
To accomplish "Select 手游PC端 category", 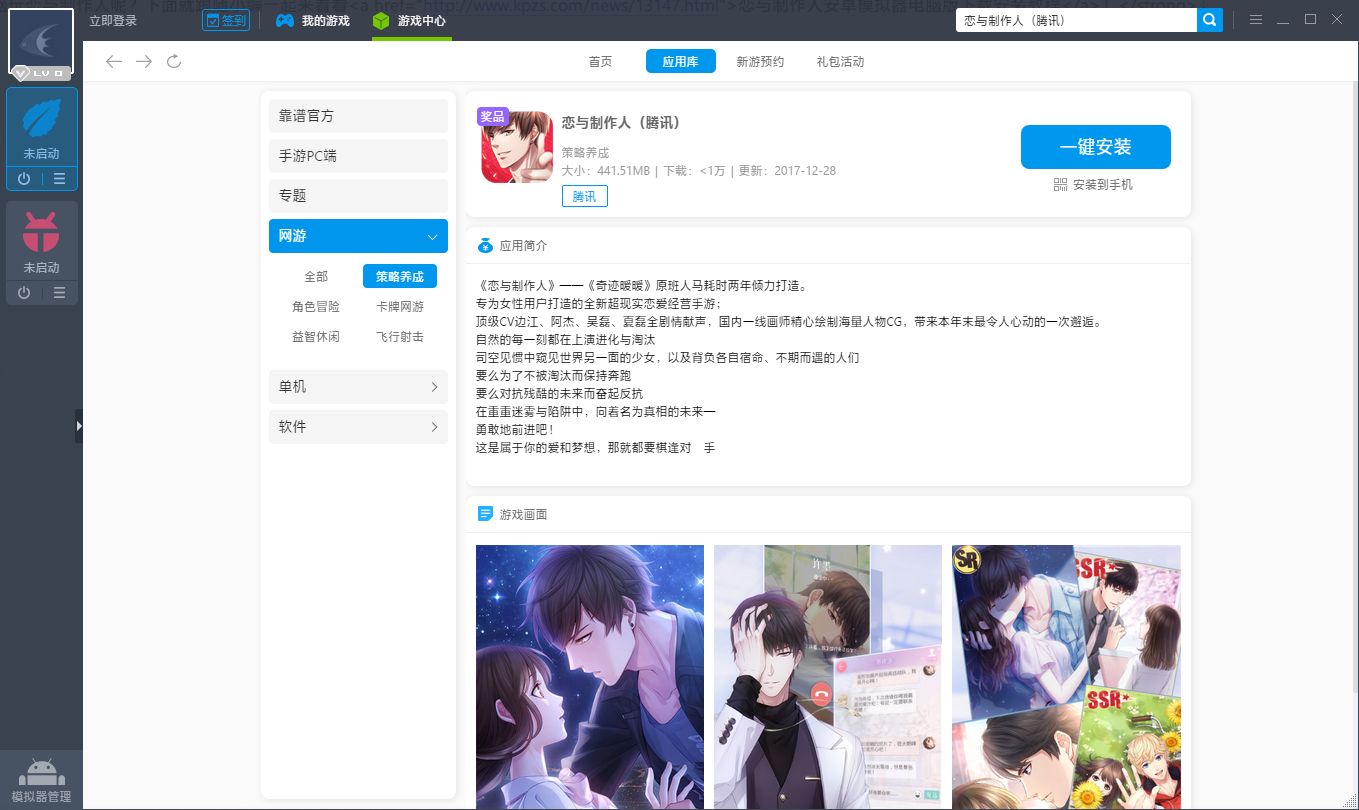I will tap(358, 156).
